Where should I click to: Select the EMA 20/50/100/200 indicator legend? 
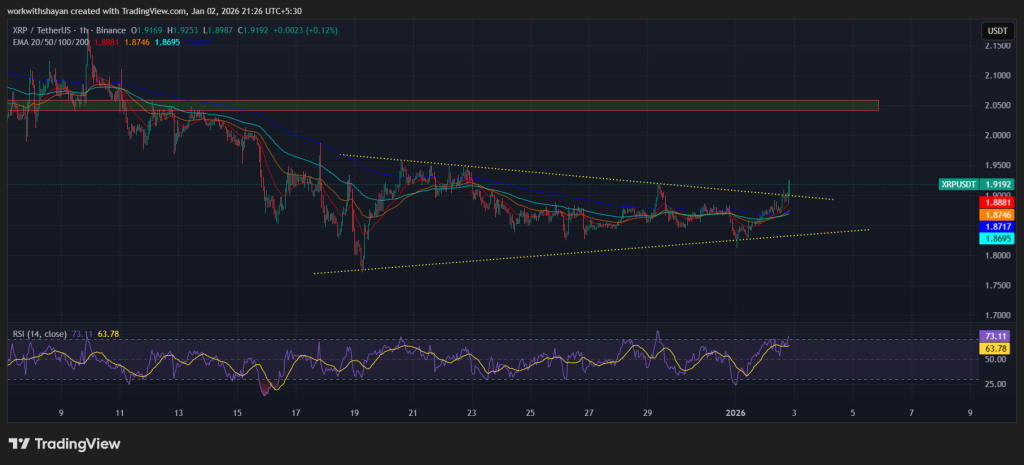click(50, 44)
